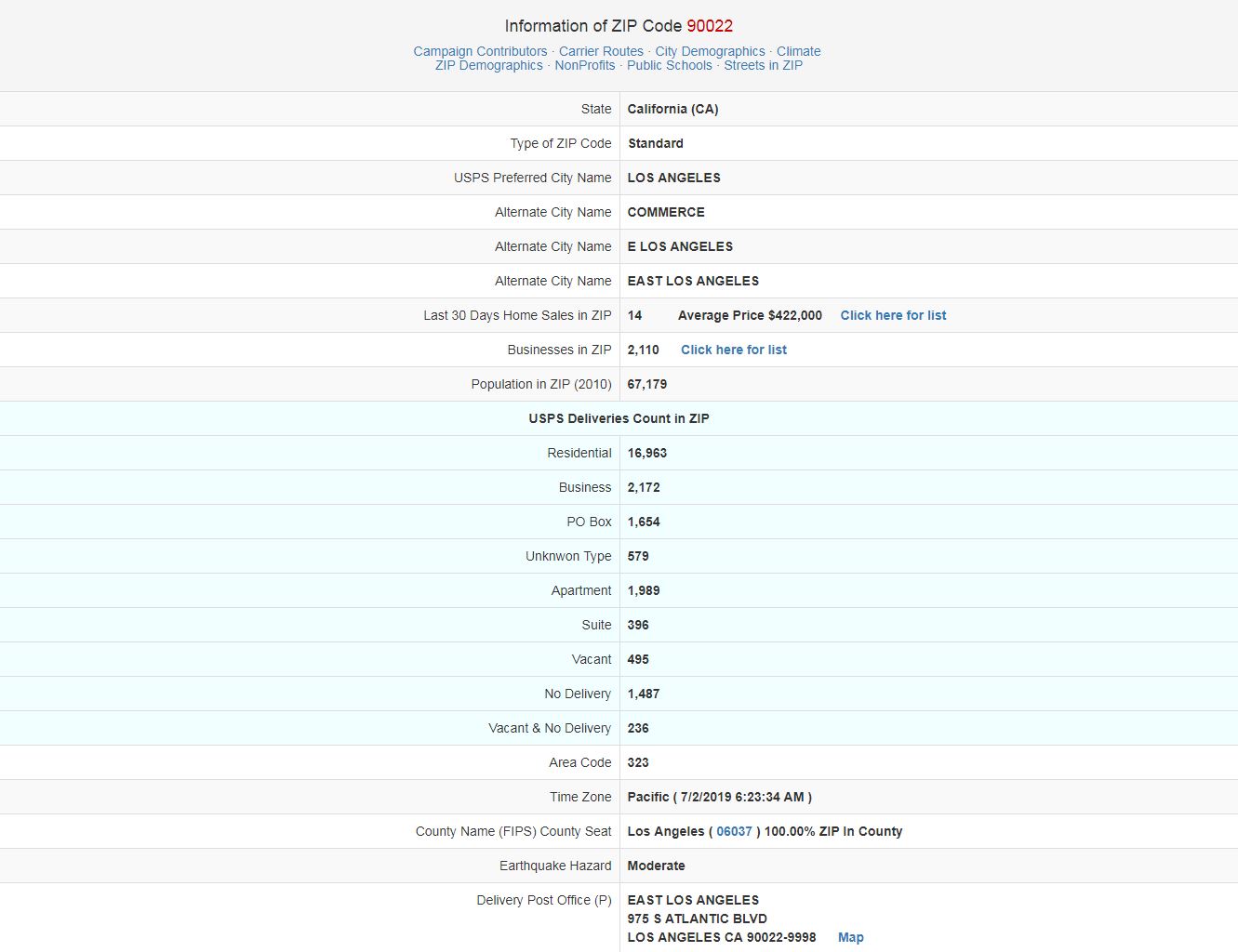Open Streets in ZIP link

(764, 65)
